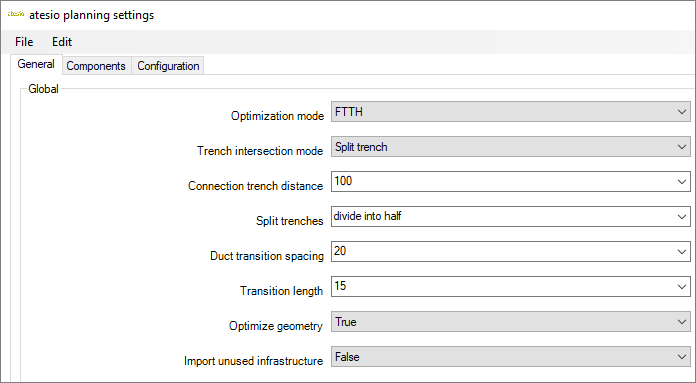Viewport: 696px width, 383px height.
Task: Click the Optimize geometry label
Action: click(276, 326)
